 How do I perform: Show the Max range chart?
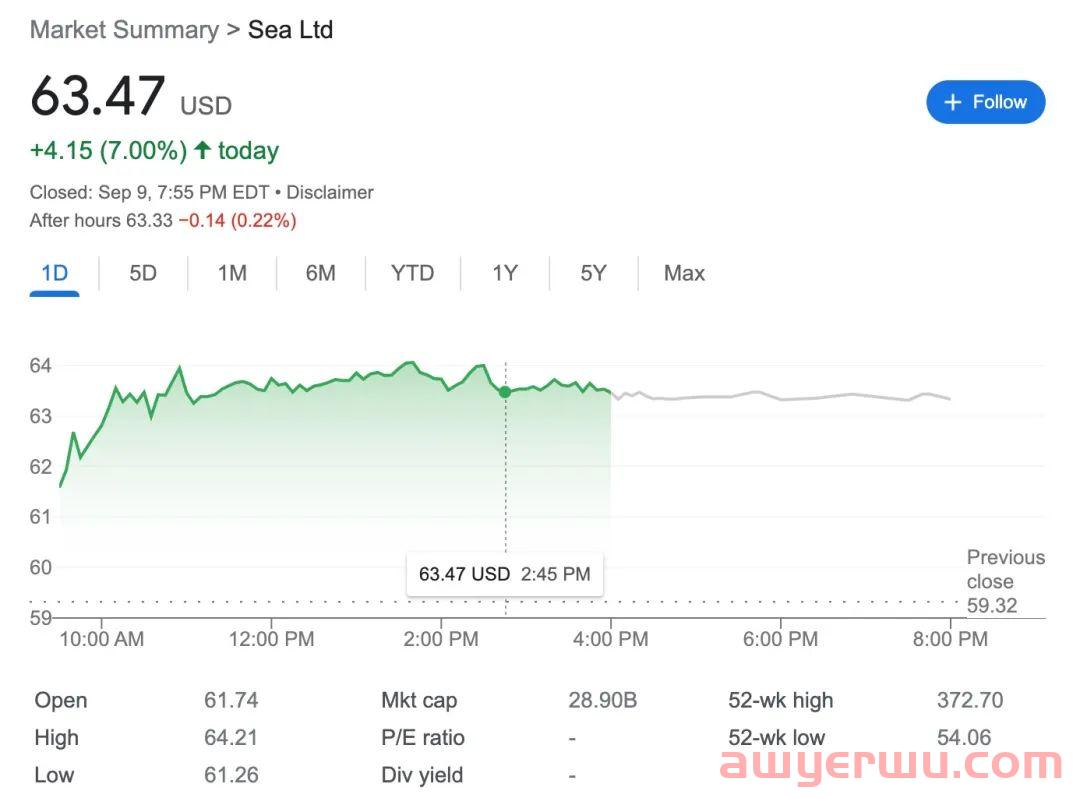(684, 273)
